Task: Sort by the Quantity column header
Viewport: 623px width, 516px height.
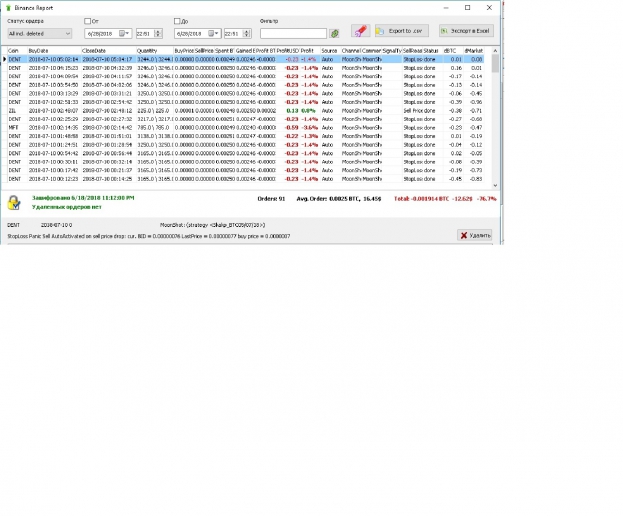Action: click(x=155, y=51)
